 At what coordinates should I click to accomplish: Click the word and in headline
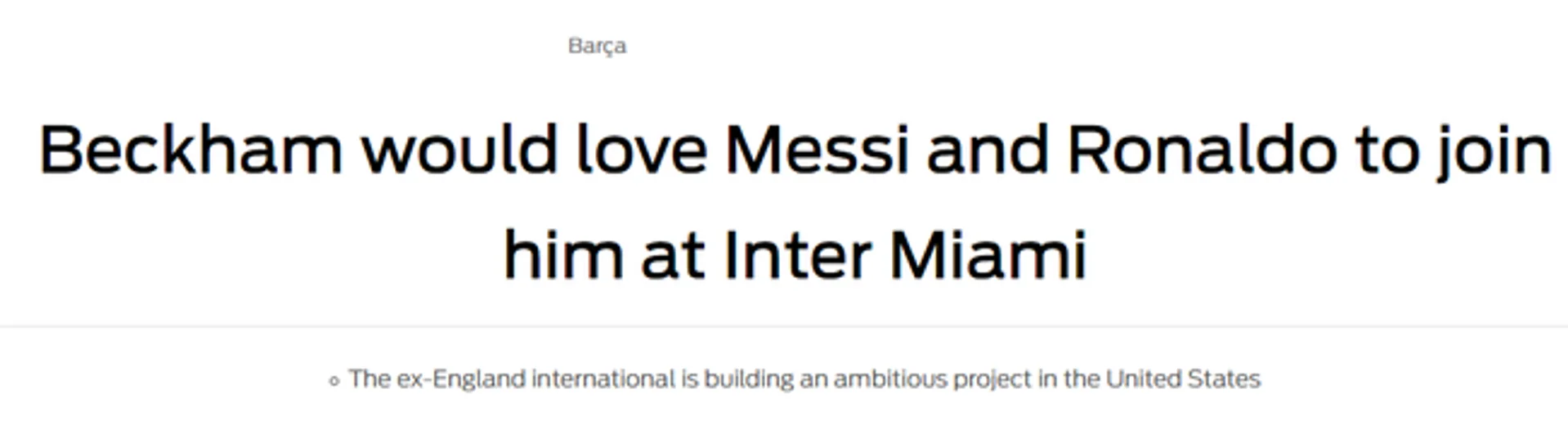[x=988, y=150]
